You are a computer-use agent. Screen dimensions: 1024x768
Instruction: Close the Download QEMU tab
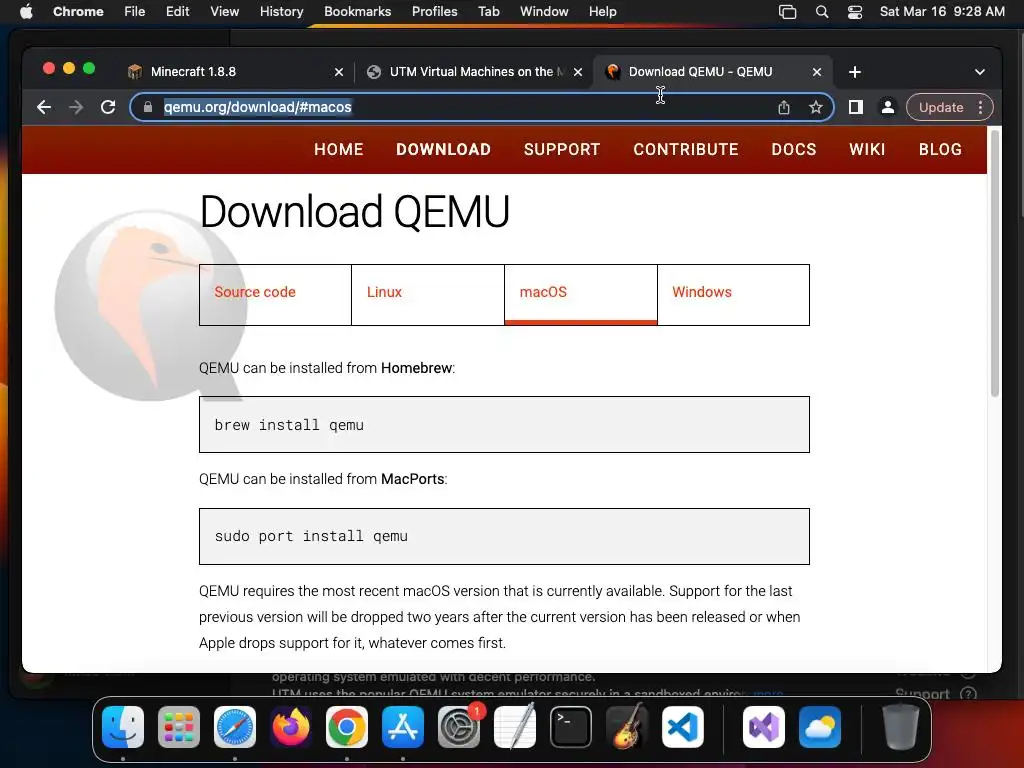tap(817, 72)
